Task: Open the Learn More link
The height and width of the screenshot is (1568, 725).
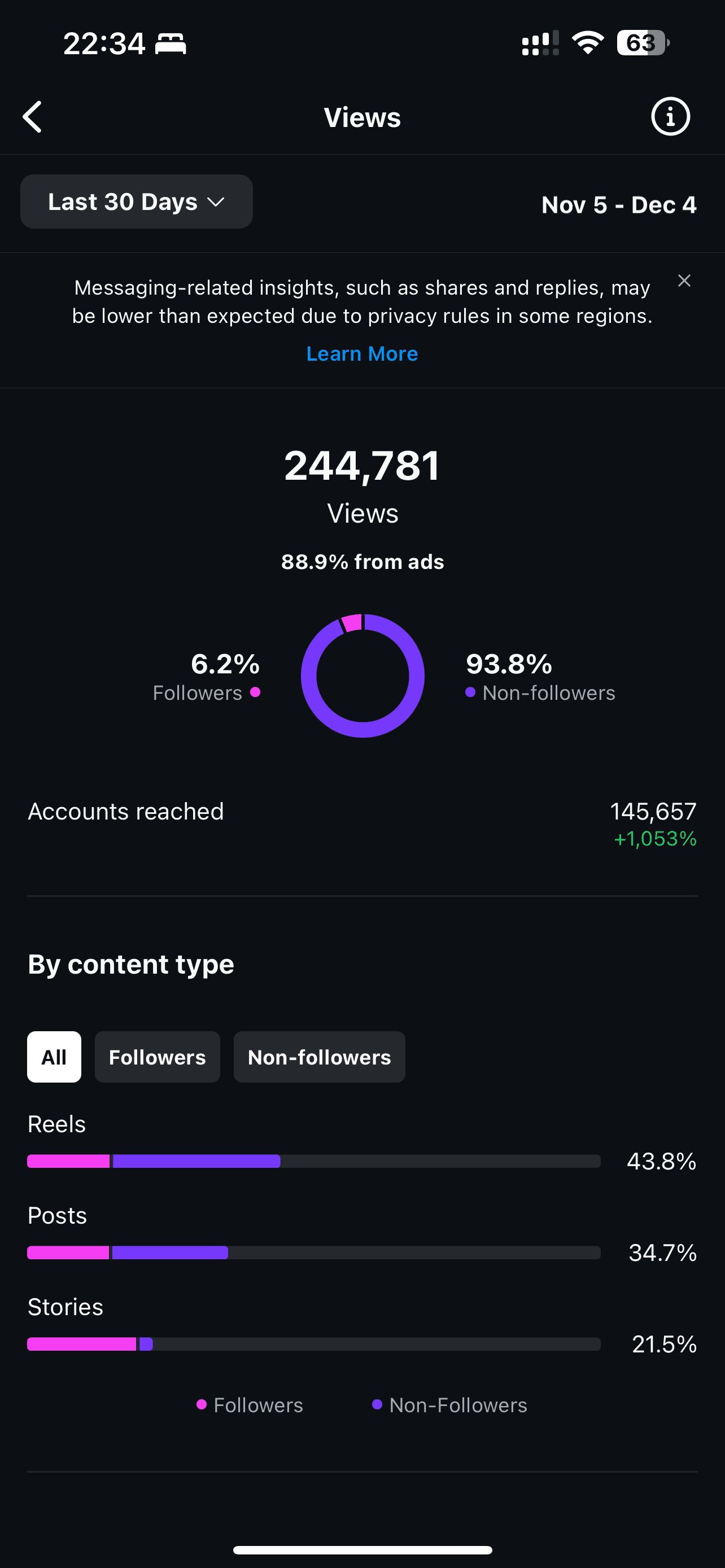Action: [x=362, y=354]
